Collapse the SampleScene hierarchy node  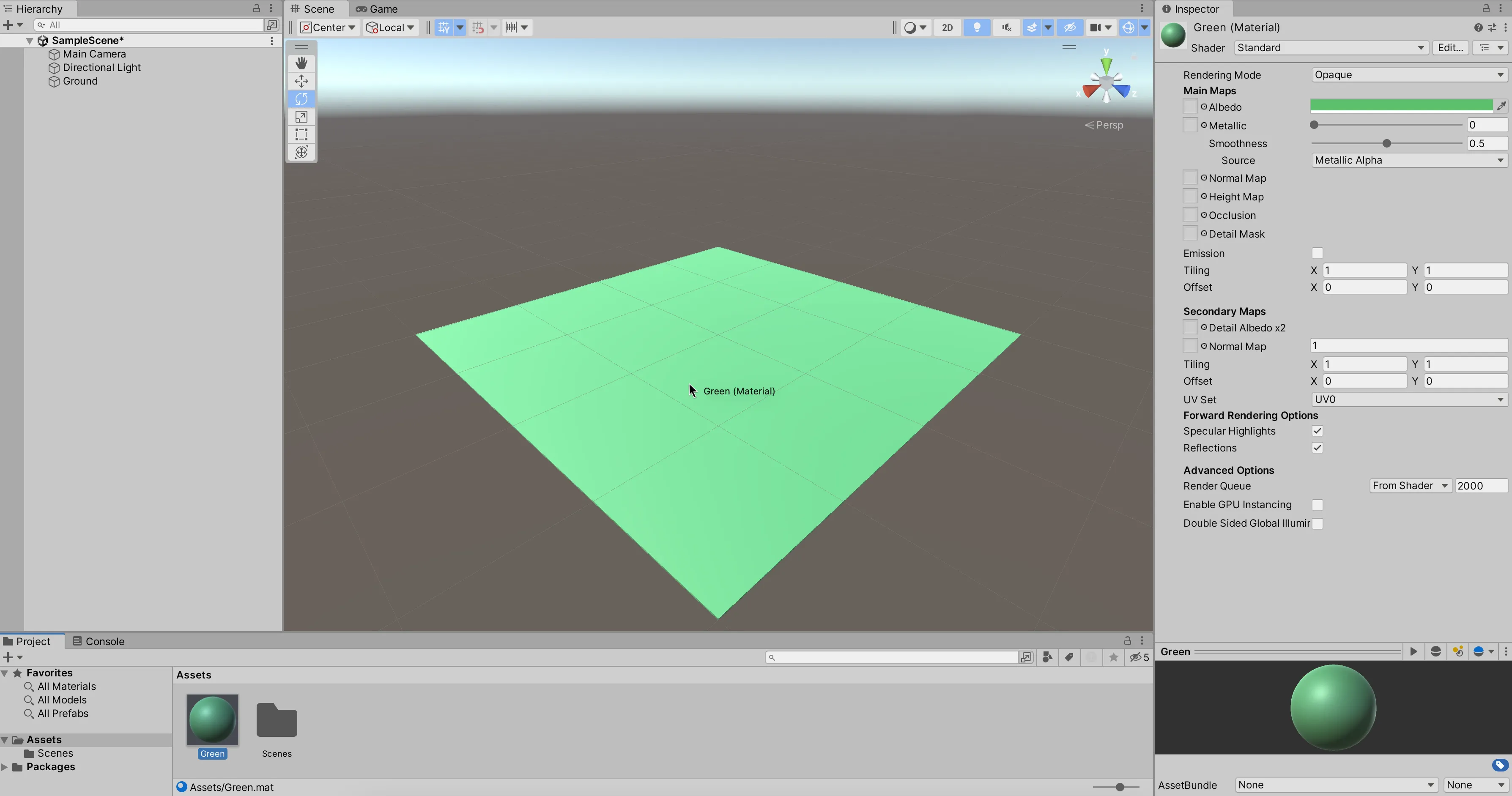[x=29, y=41]
